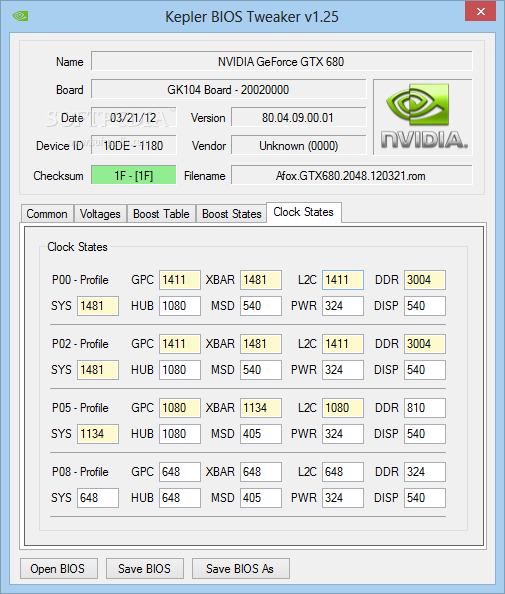The image size is (505, 594).
Task: Edit the P08 profile SYS clock field
Action: tap(98, 498)
